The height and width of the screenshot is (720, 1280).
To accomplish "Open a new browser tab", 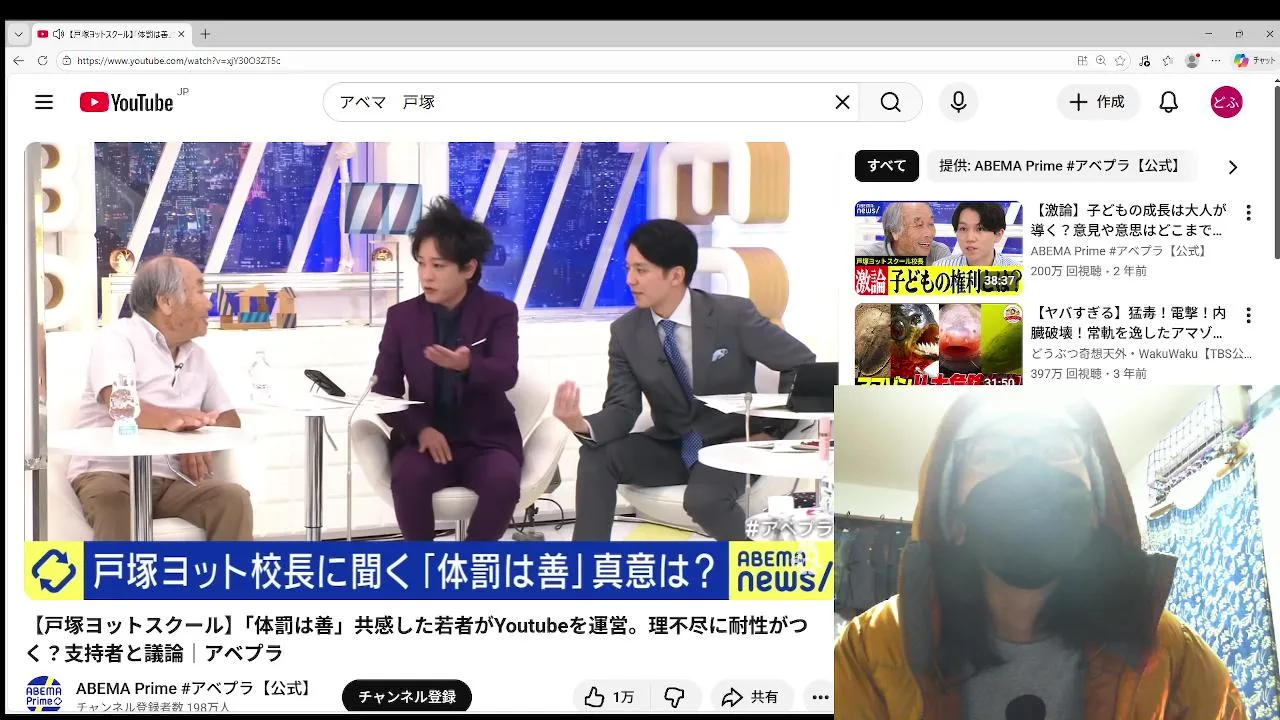I will [x=205, y=34].
